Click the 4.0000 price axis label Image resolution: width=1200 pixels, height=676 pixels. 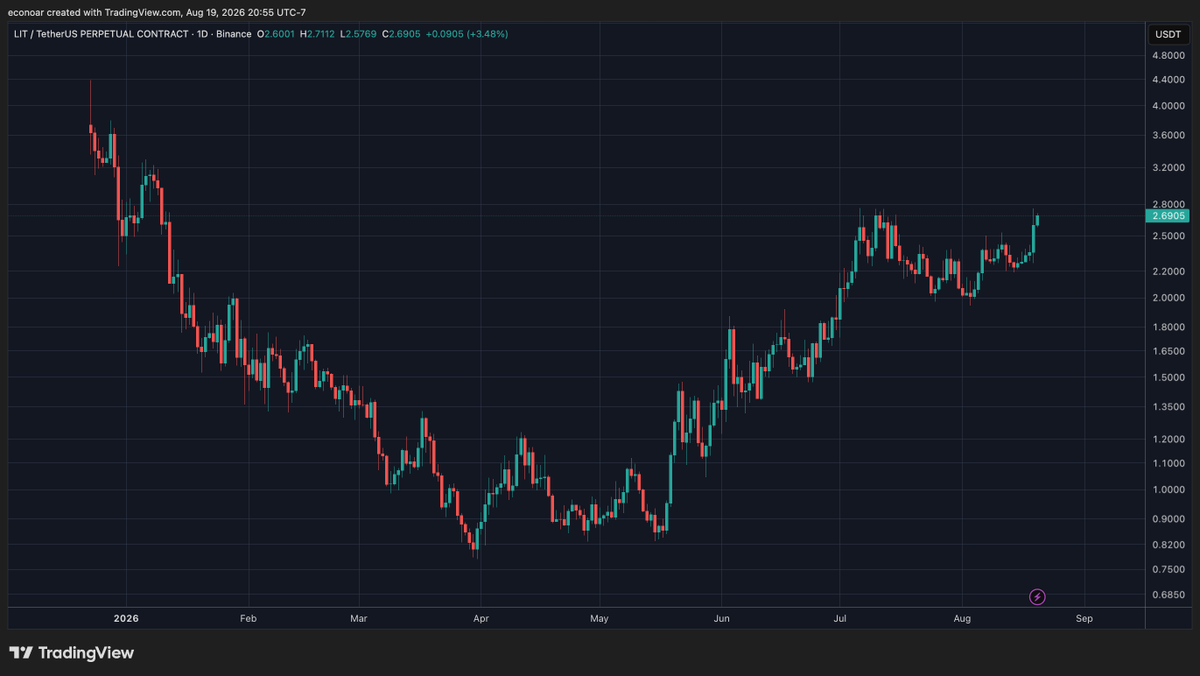pyautogui.click(x=1168, y=105)
